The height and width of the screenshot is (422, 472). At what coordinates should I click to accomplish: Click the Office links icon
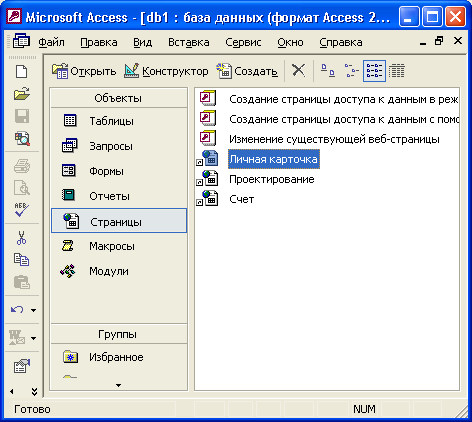click(x=17, y=337)
